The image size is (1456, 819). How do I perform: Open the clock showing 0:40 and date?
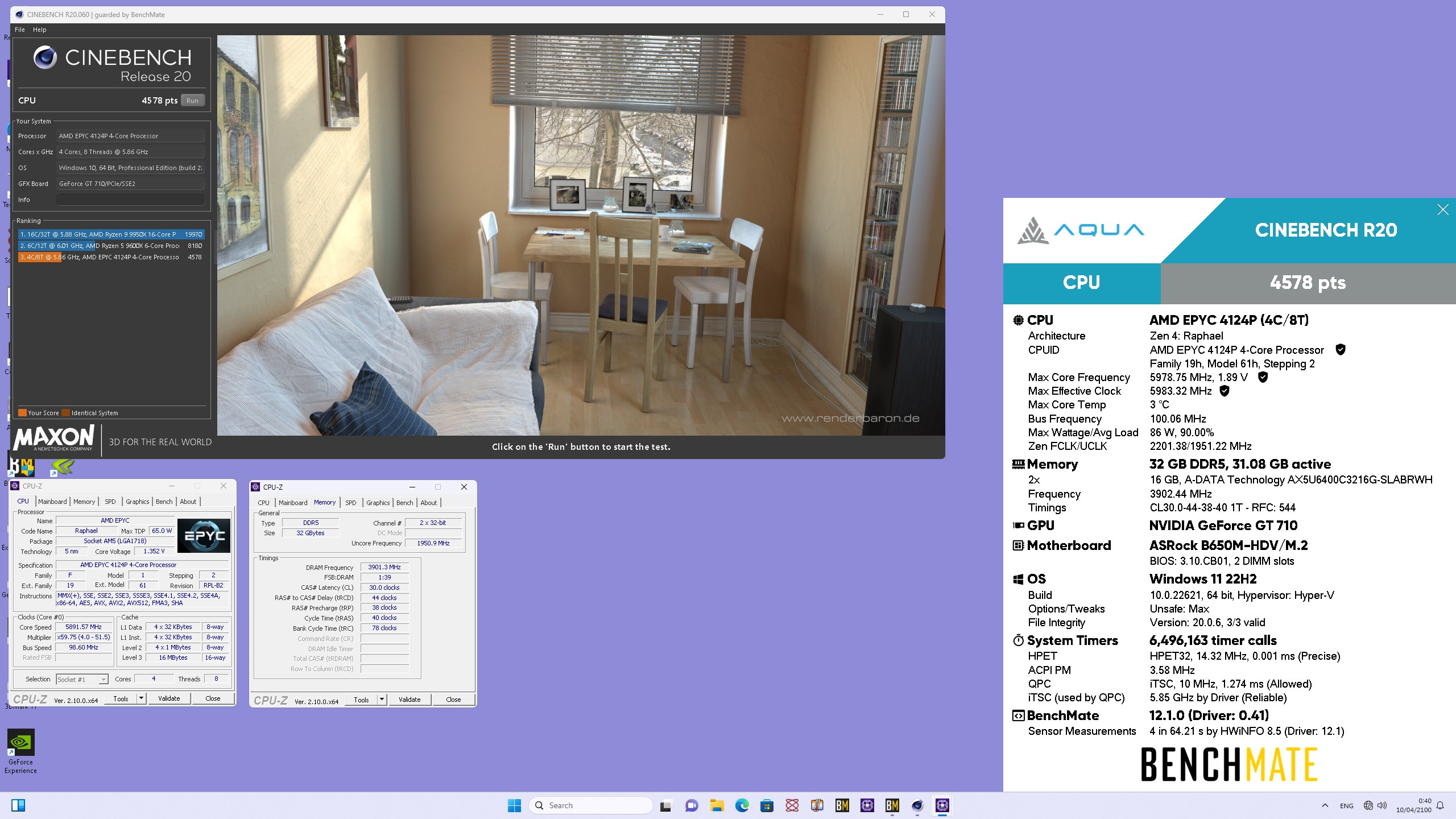[x=1414, y=805]
